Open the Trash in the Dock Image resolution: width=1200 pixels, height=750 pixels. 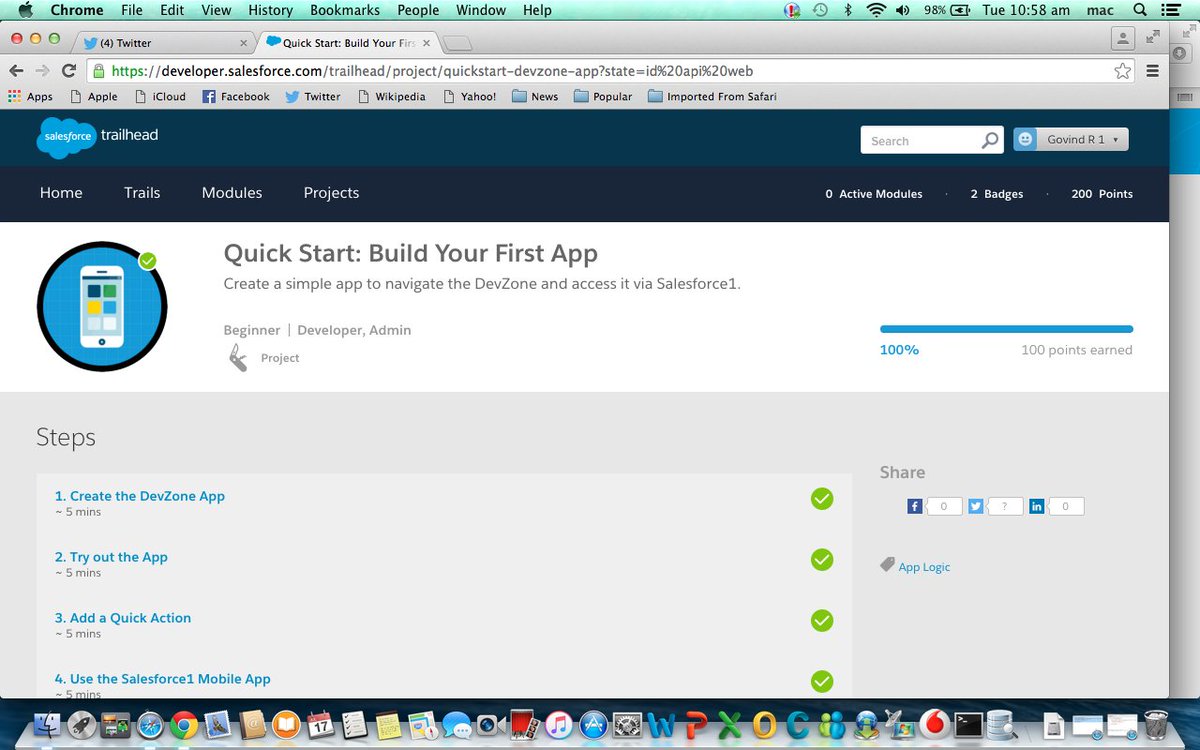click(x=1156, y=725)
